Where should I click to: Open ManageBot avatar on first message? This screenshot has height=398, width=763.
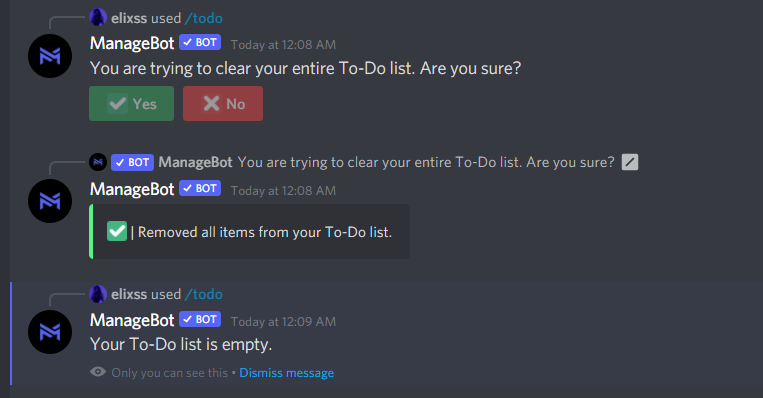click(50, 56)
